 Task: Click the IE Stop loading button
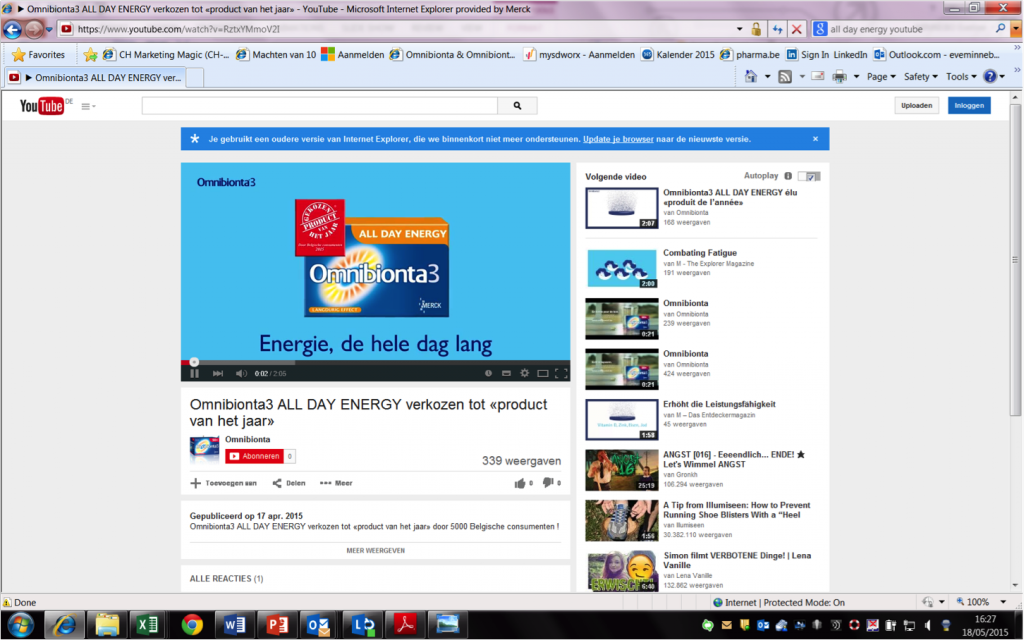[797, 29]
